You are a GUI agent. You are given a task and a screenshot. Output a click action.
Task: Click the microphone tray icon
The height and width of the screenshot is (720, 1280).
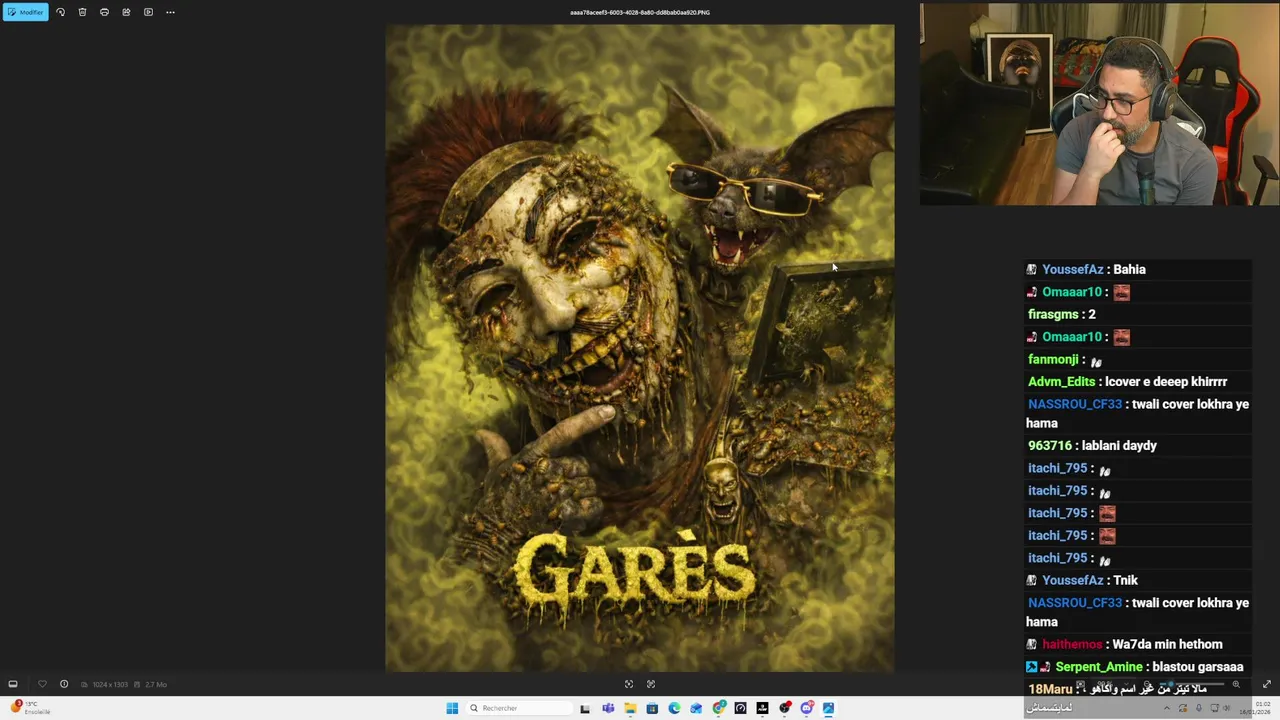coord(1199,708)
